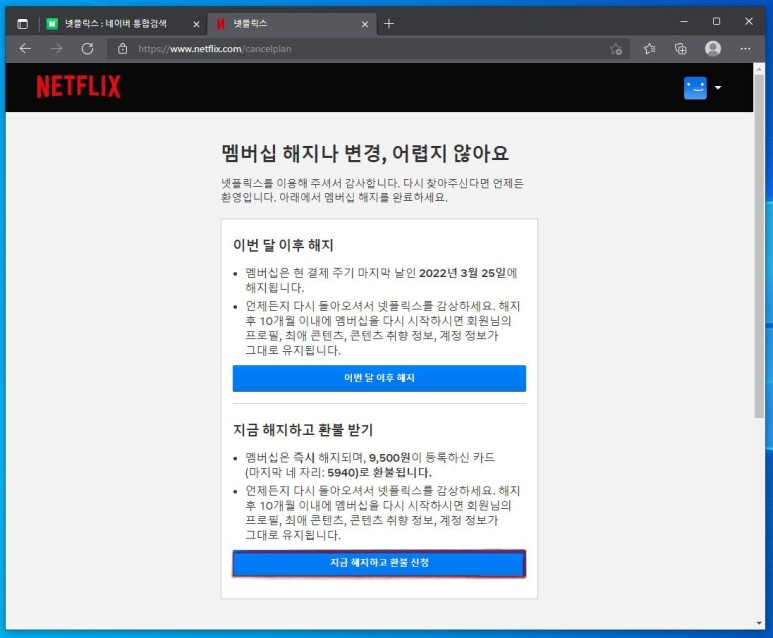Click the scrollbar up arrow
Viewport: 773px width, 638px height.
759,70
